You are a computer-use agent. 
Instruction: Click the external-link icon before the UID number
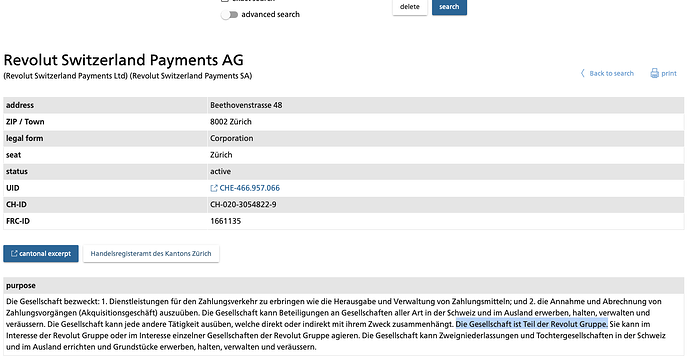(214, 188)
